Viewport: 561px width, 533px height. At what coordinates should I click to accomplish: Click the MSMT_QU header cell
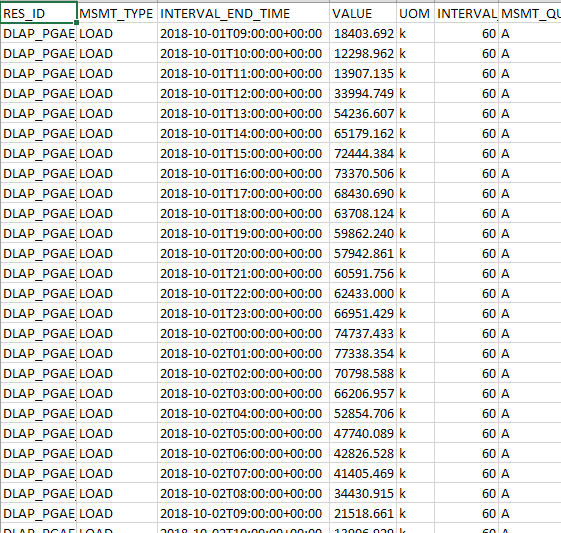(x=530, y=13)
